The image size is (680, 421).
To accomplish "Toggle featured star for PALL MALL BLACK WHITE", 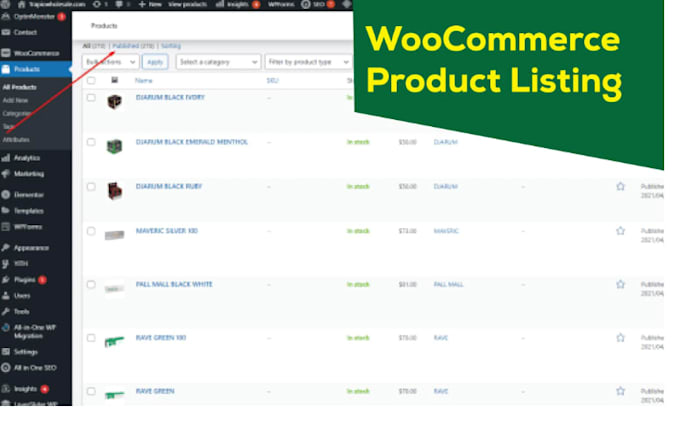I will 620,284.
